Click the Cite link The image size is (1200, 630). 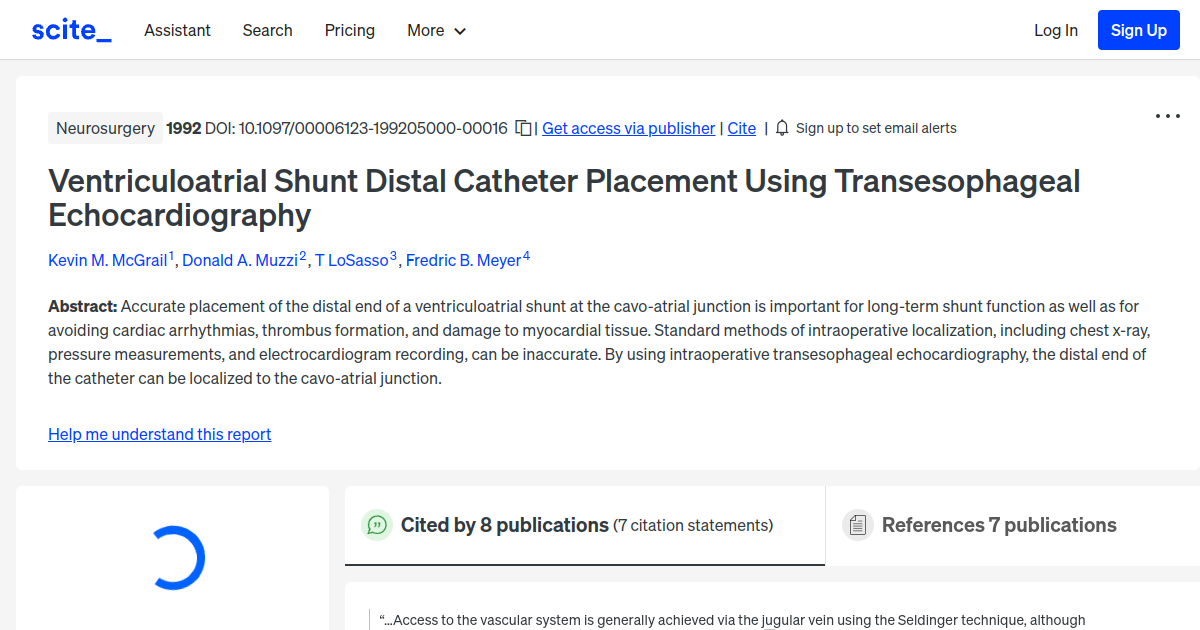tap(741, 128)
